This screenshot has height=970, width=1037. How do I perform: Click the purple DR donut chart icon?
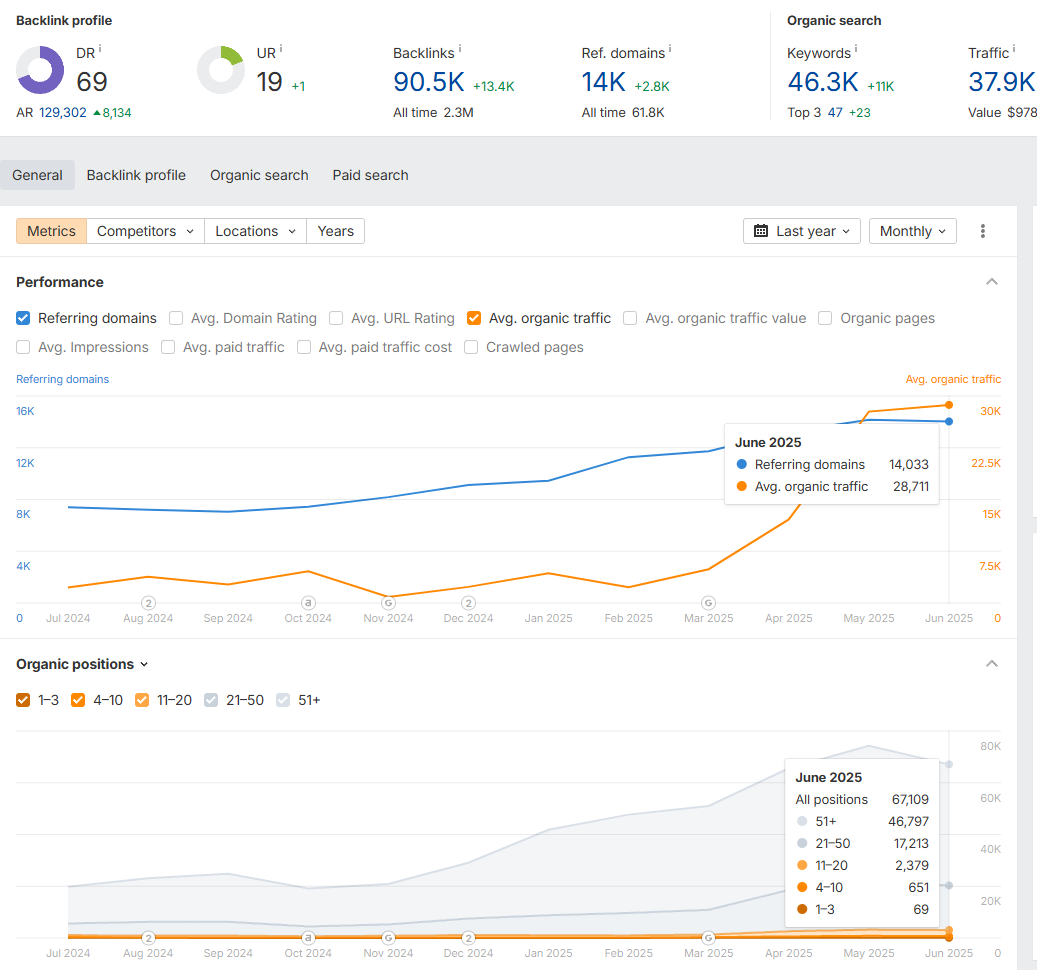coord(40,70)
